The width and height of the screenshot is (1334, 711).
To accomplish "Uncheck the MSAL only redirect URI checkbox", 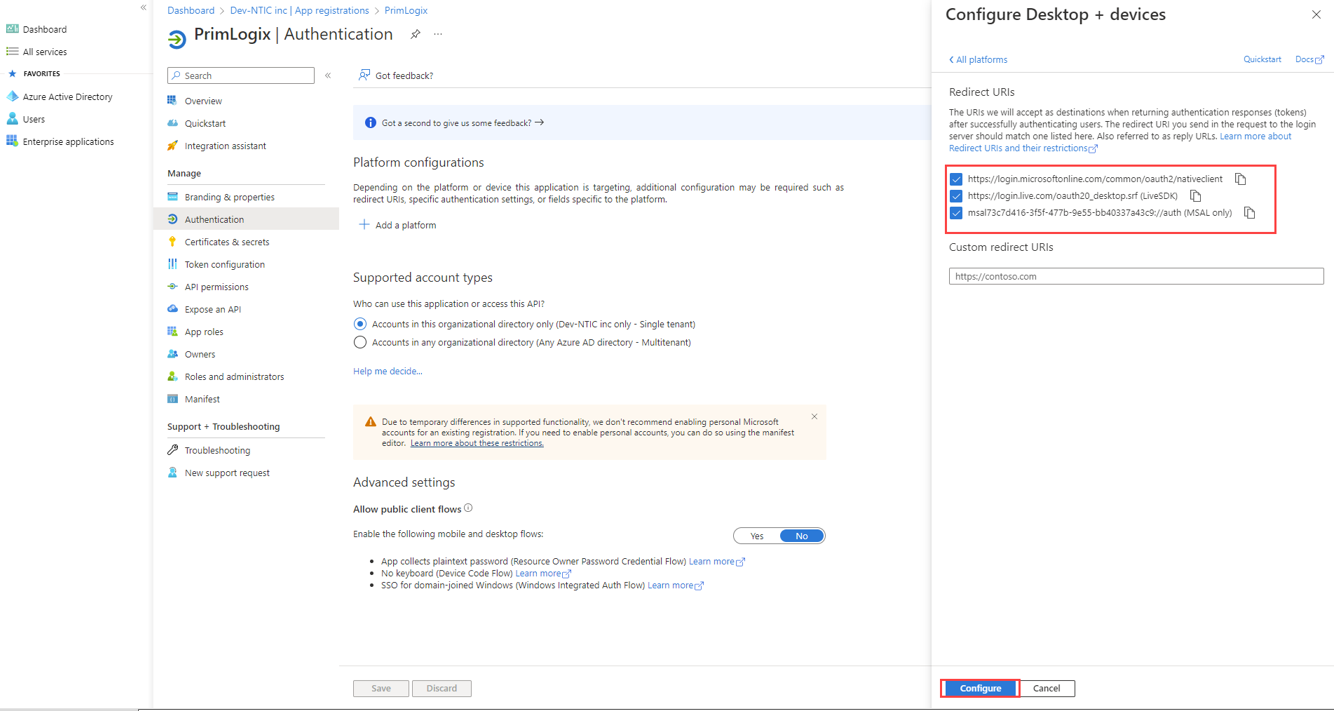I will [956, 213].
